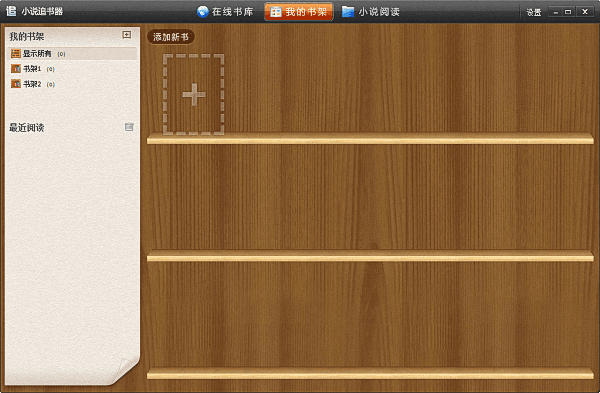This screenshot has height=393, width=600.
Task: Click the globe icon of 在线书库
Action: 202,11
